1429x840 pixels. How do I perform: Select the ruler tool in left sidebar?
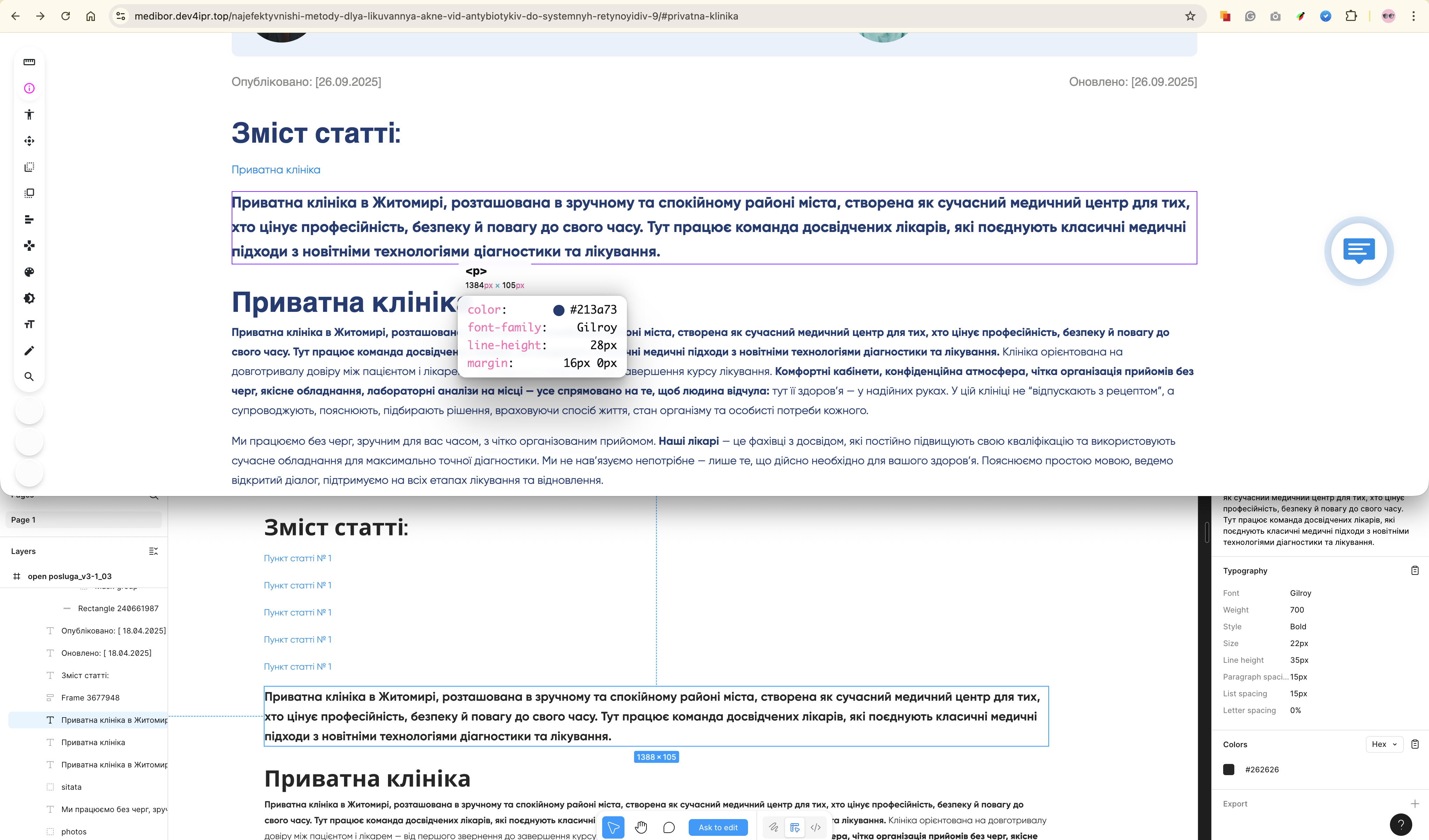coord(29,62)
